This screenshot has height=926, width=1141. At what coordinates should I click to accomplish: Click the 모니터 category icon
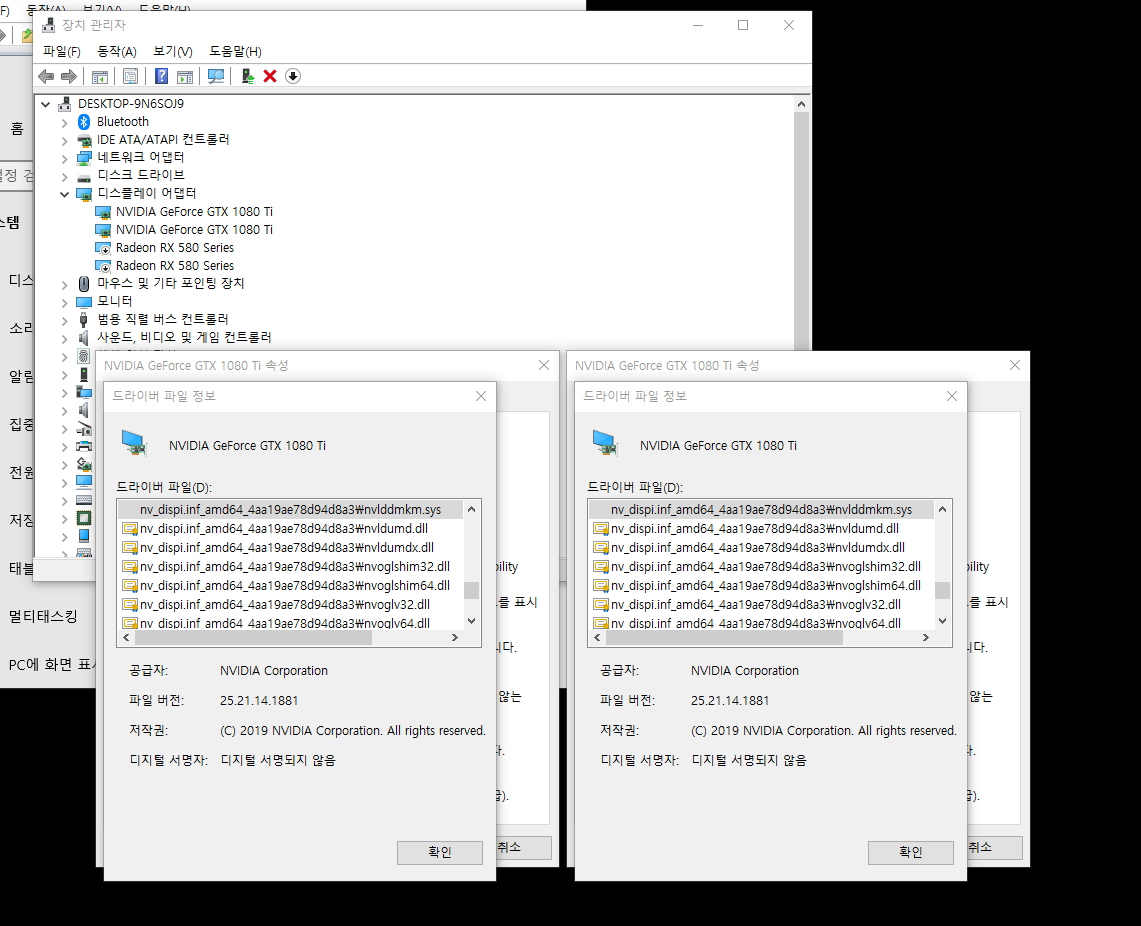(84, 301)
